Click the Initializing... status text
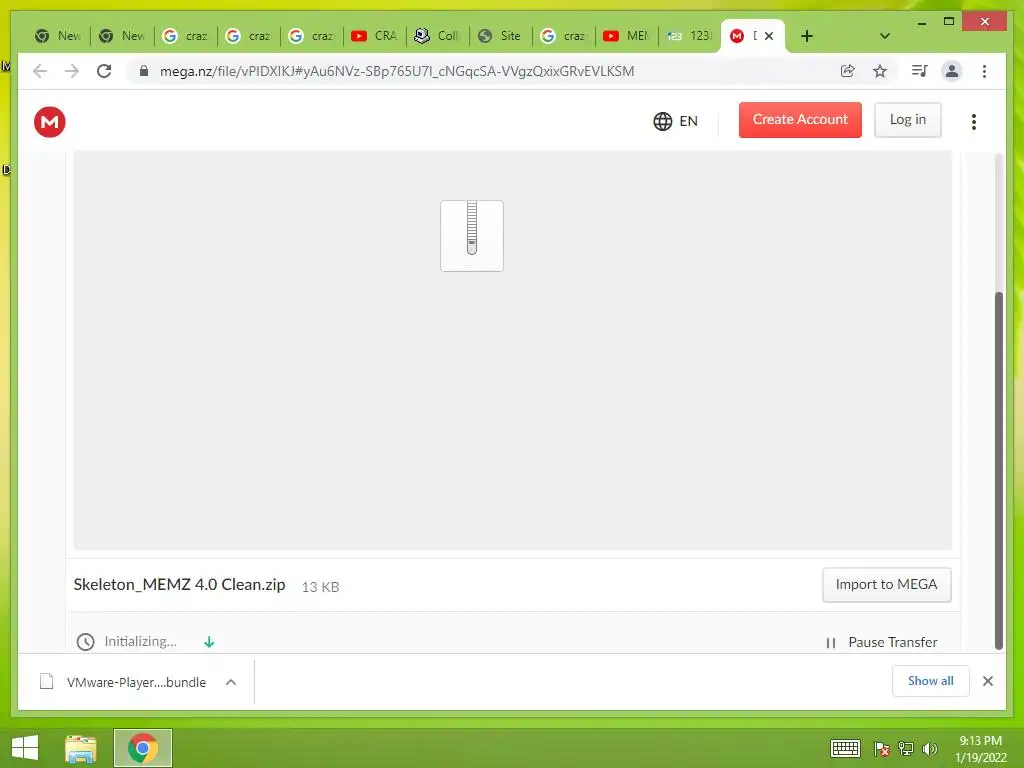Screen dimensions: 1024x768 click(x=140, y=641)
